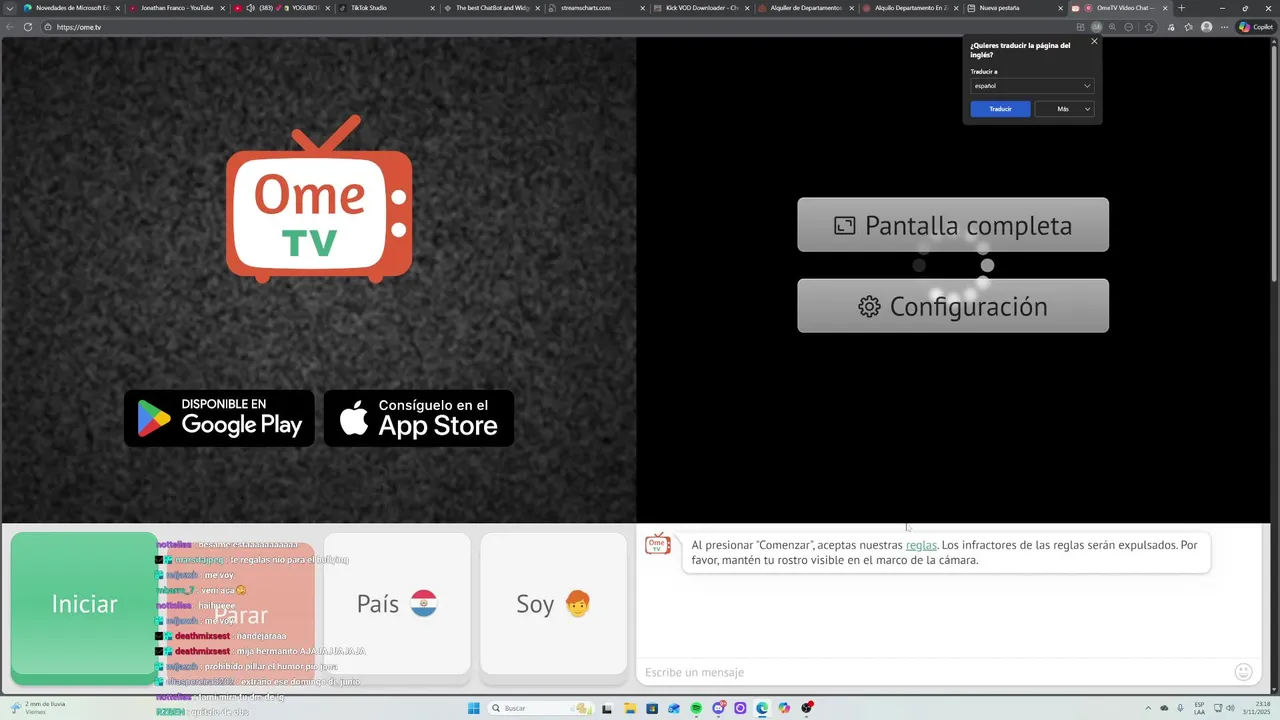This screenshot has width=1280, height=720.
Task: Open the browser Settings and more menu
Action: [1224, 27]
